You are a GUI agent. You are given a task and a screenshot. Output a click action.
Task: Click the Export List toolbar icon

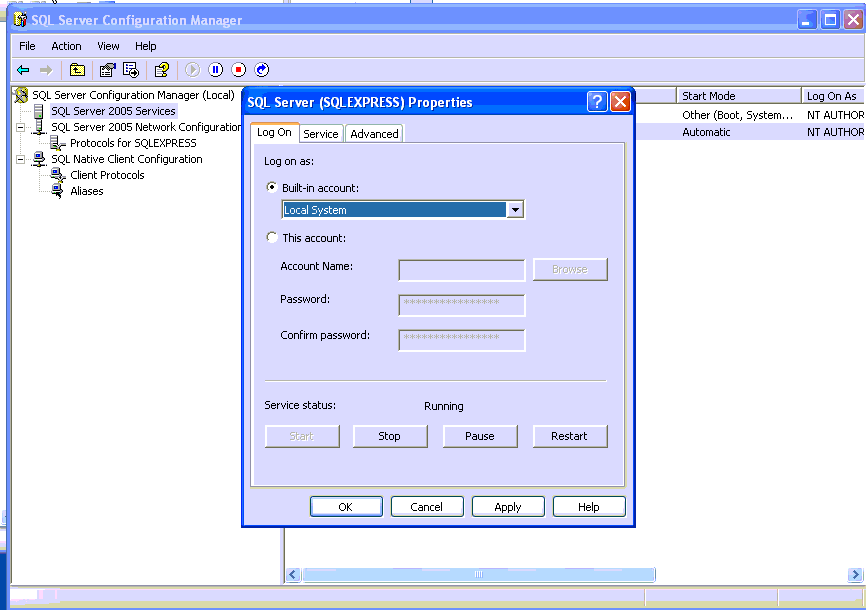click(131, 70)
